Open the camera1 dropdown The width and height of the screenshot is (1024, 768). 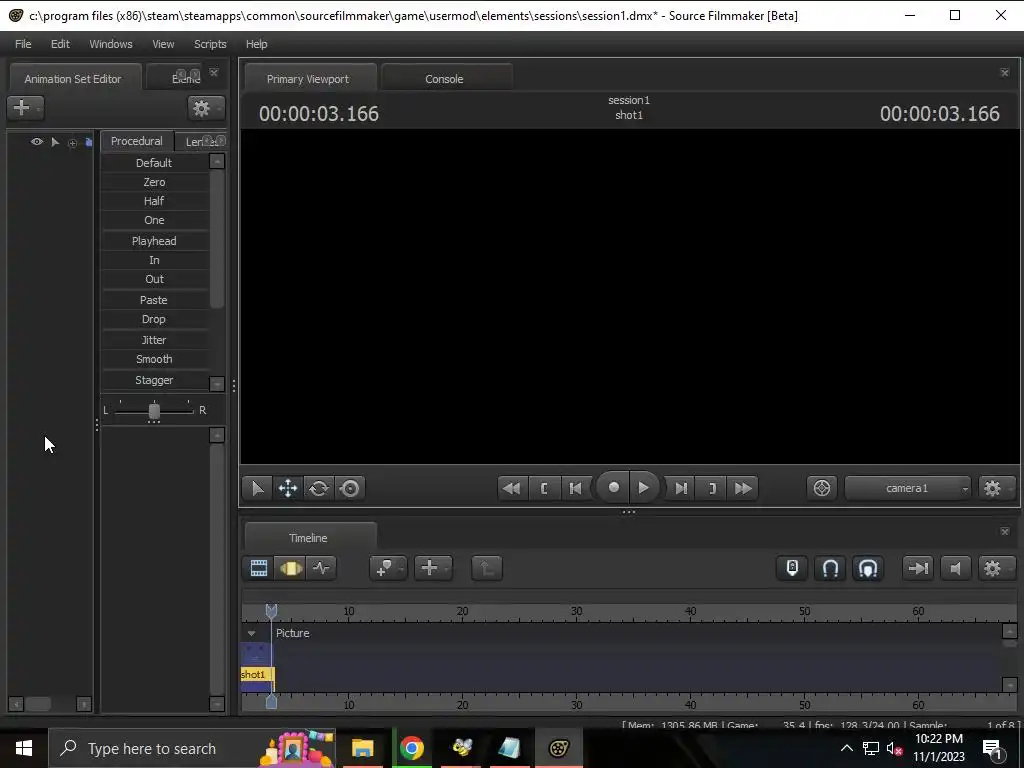point(908,488)
